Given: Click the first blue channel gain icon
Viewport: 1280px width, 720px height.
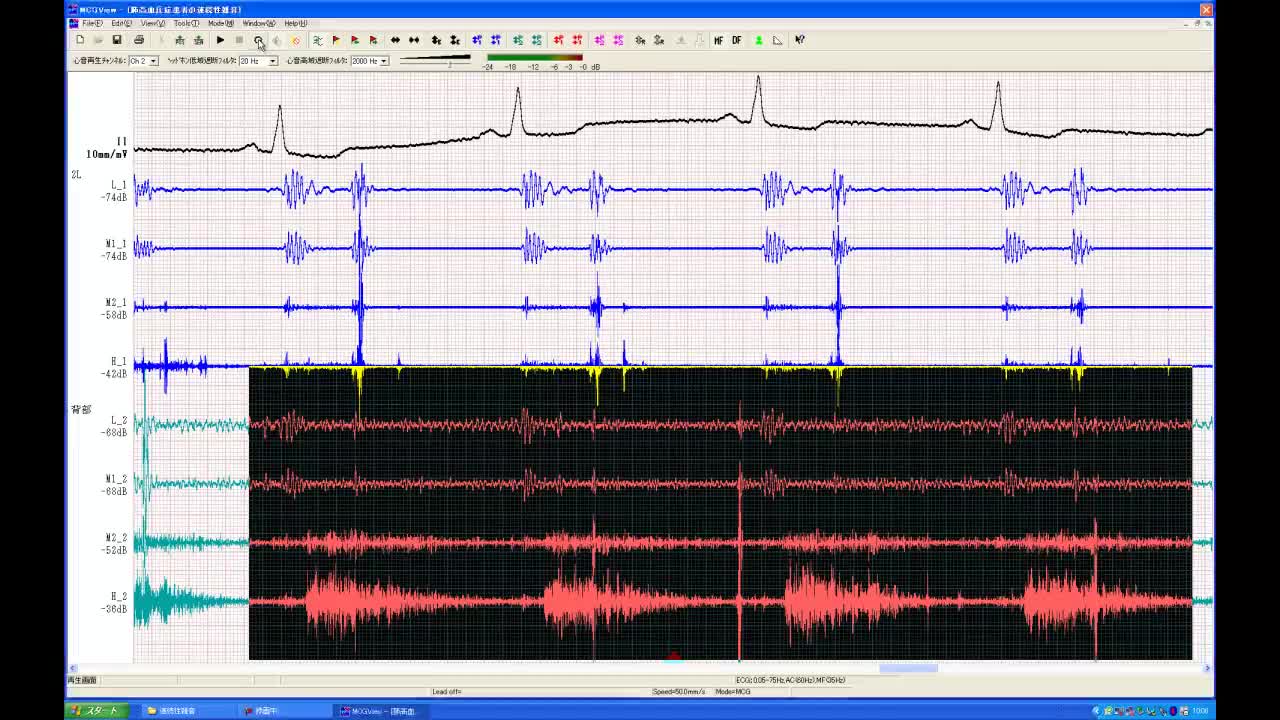Looking at the screenshot, I should click(x=477, y=40).
